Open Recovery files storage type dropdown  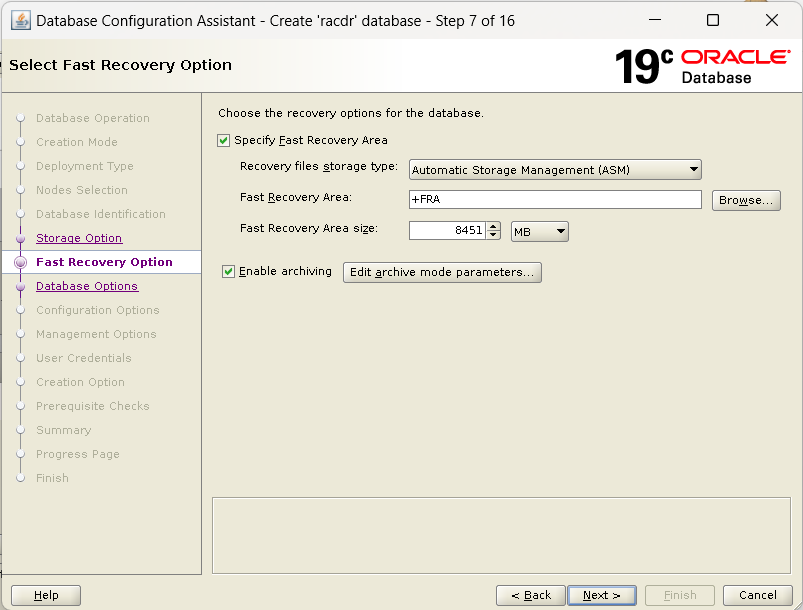[x=555, y=170]
